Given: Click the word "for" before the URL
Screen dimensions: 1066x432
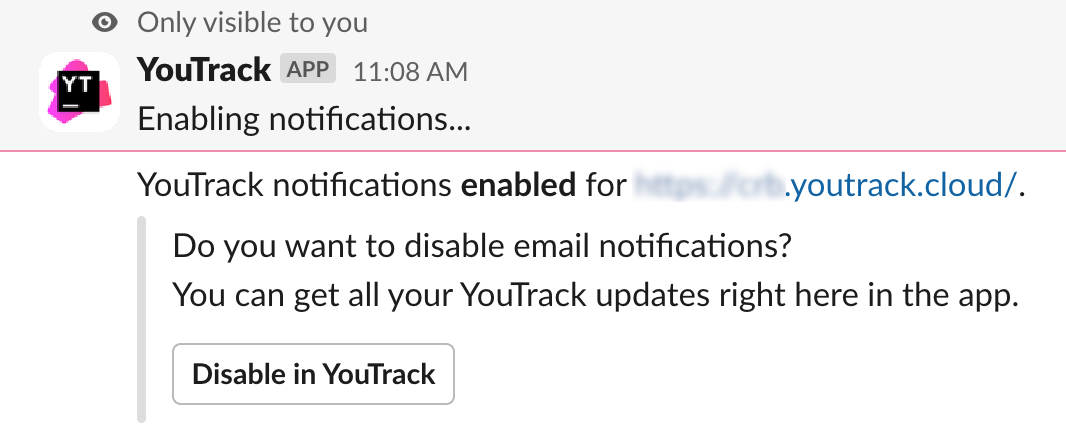Looking at the screenshot, I should (x=605, y=185).
